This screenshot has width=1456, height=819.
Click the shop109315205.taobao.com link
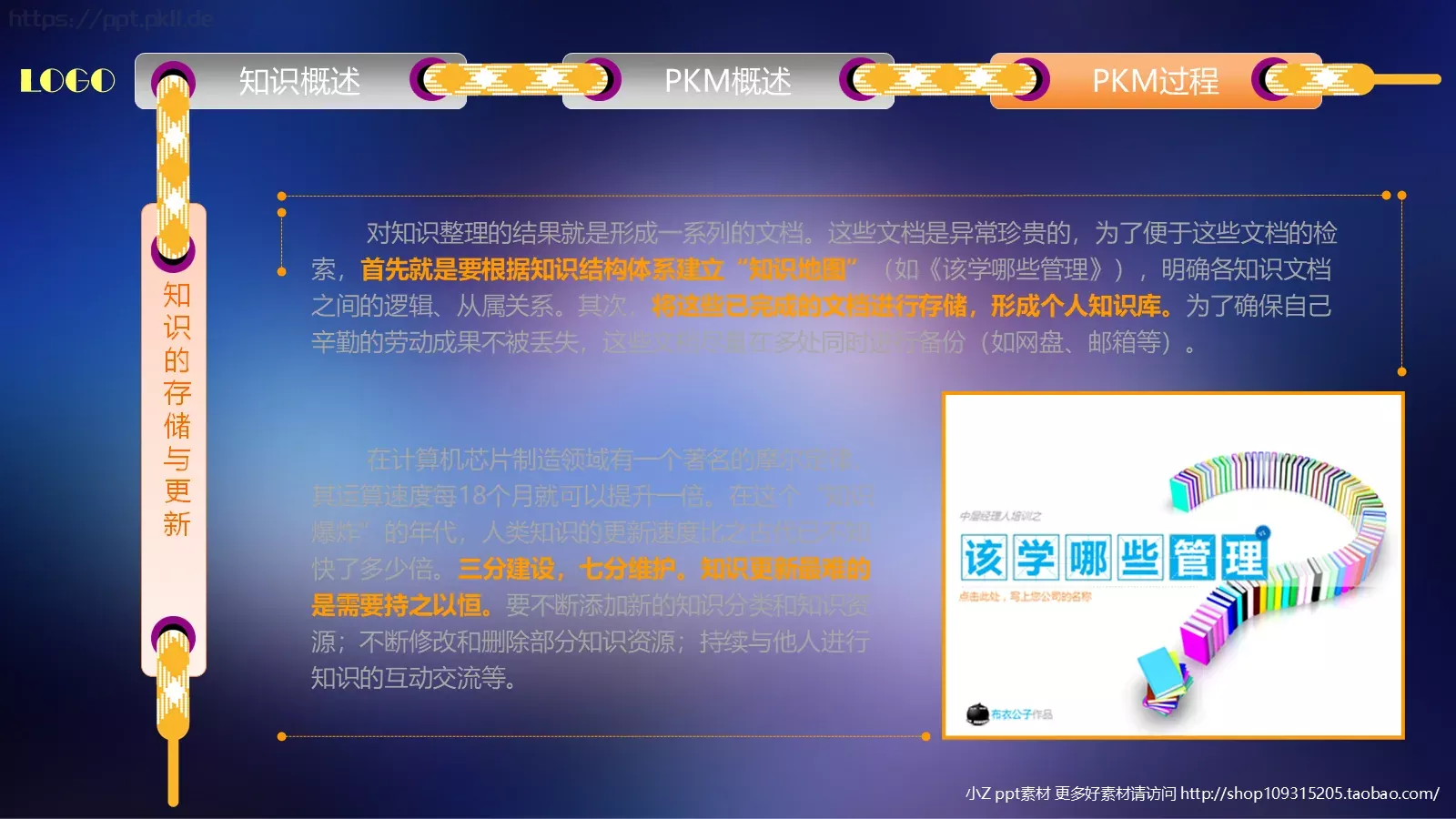pyautogui.click(x=1309, y=794)
